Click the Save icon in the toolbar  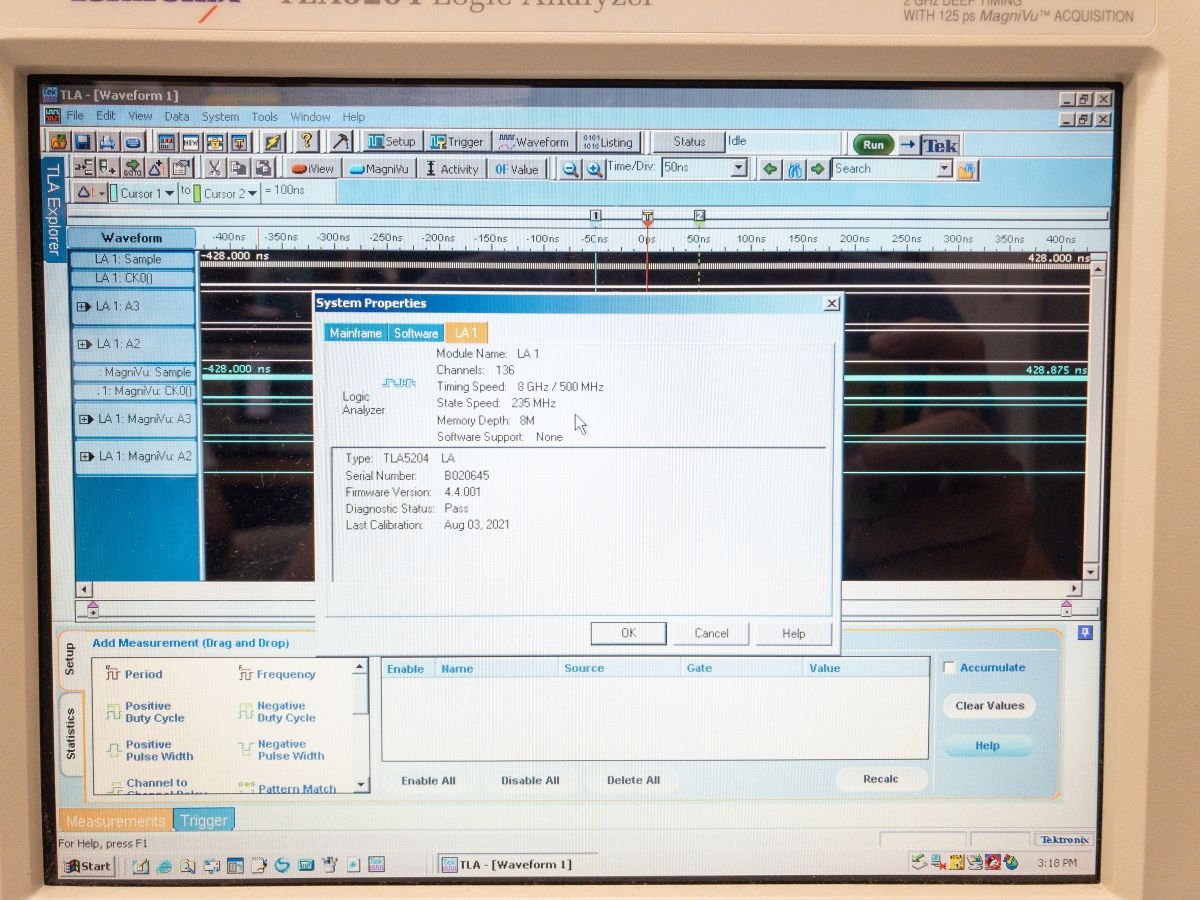click(83, 142)
